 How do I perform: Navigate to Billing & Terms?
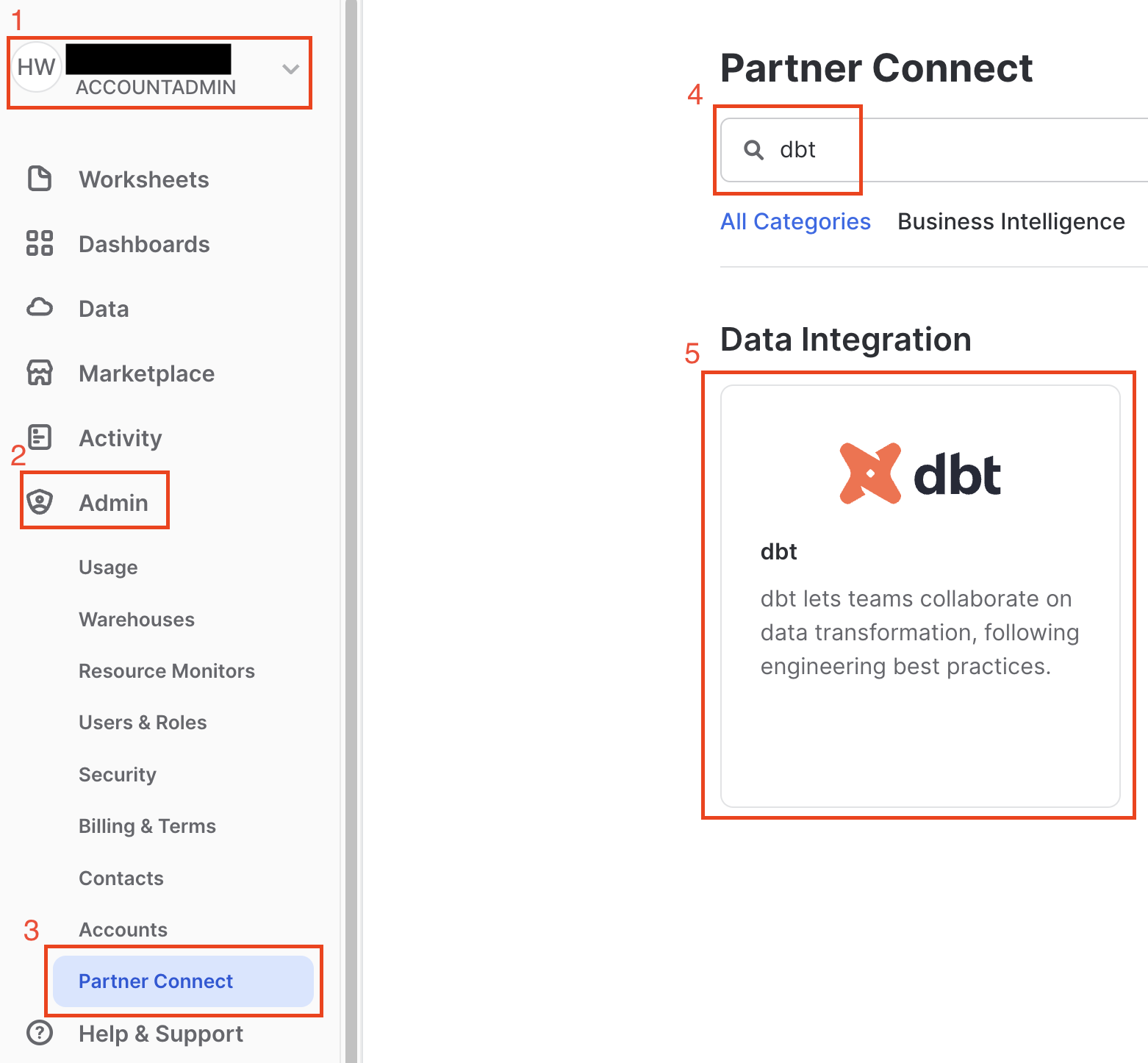tap(146, 826)
